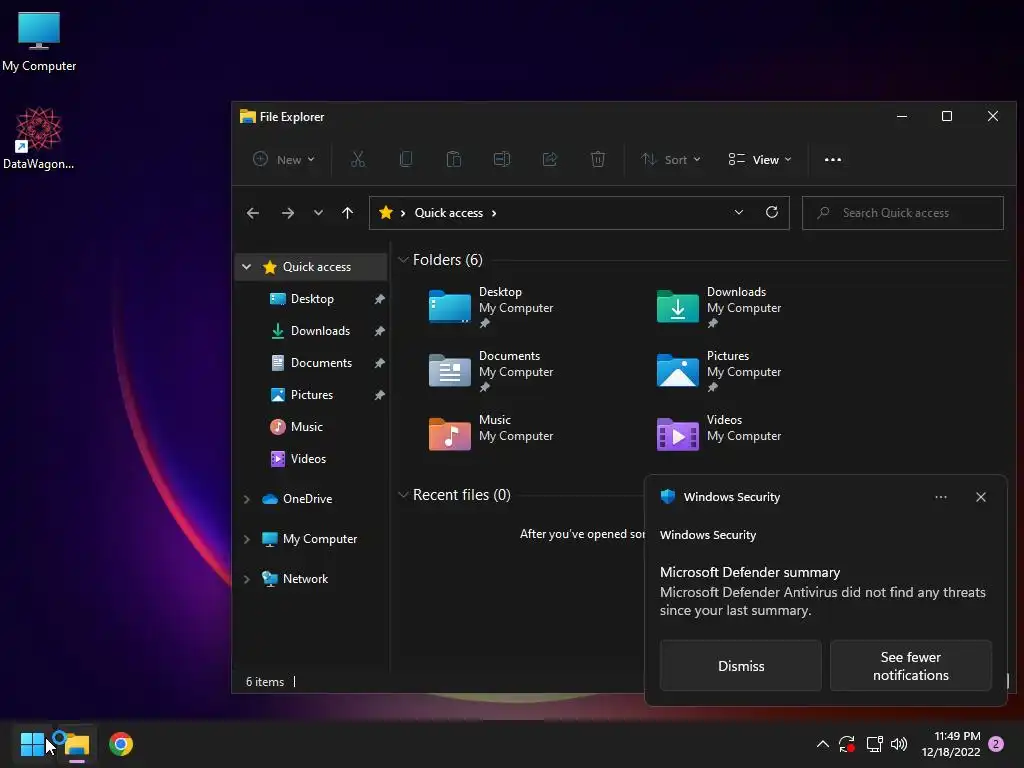Expand My Computer in navigation pane

[x=246, y=539]
